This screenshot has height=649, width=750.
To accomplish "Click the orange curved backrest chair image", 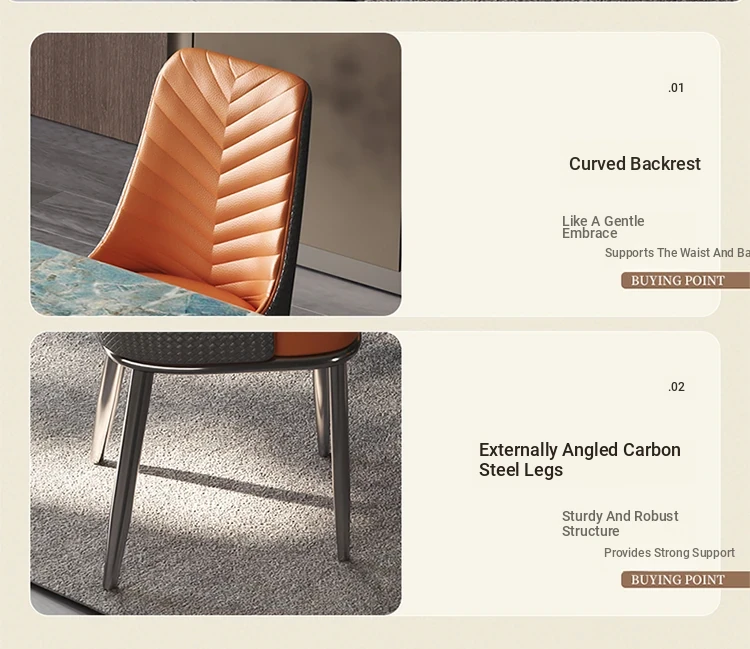I will click(x=216, y=174).
